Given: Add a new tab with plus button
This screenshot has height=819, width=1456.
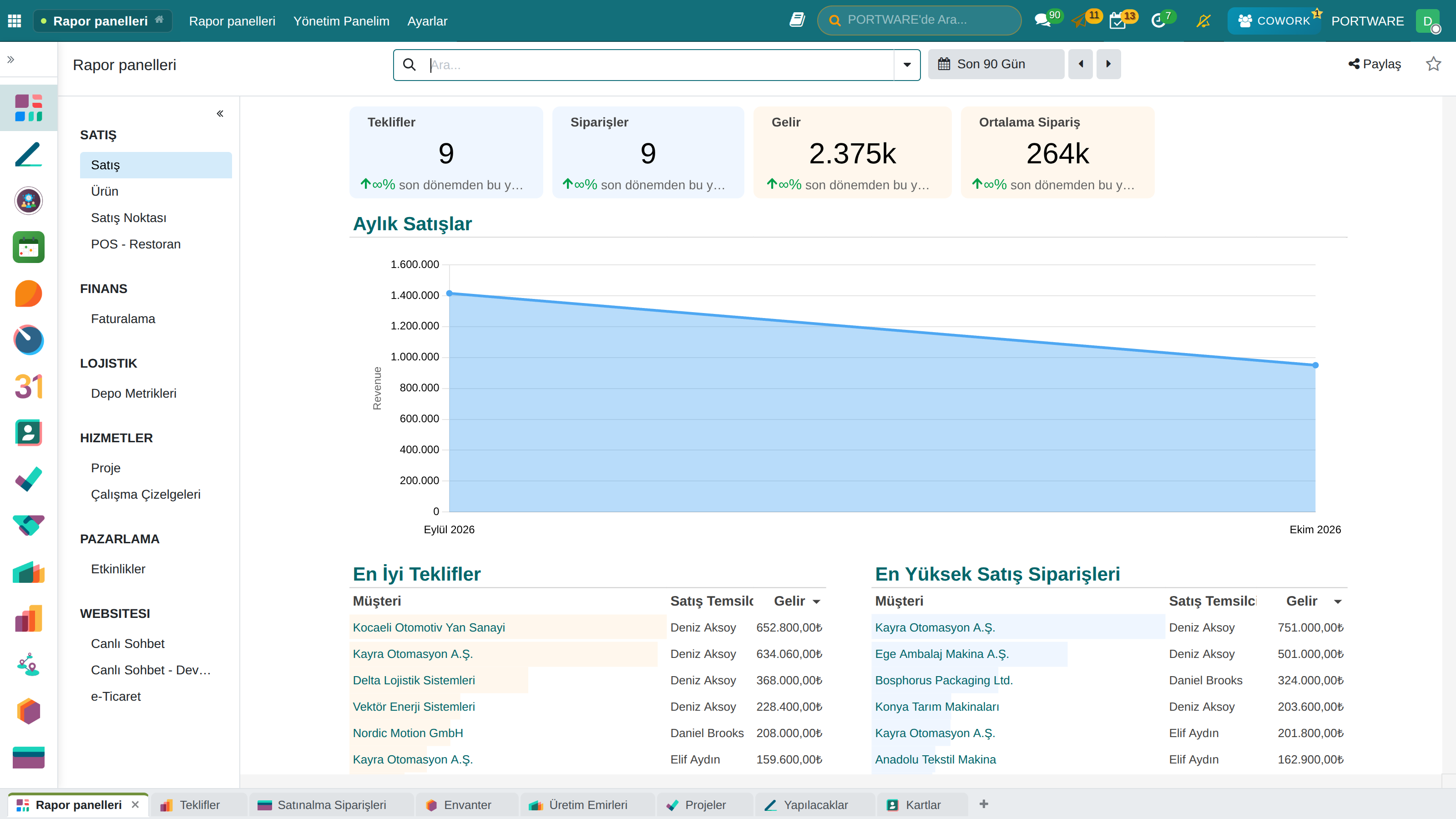Looking at the screenshot, I should pyautogui.click(x=983, y=804).
